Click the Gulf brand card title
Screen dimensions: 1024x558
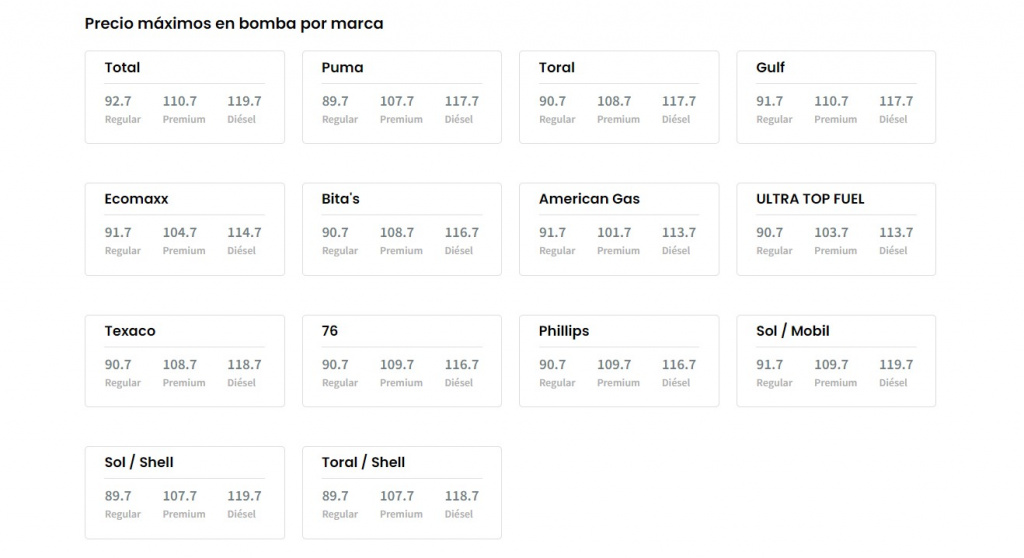click(770, 68)
